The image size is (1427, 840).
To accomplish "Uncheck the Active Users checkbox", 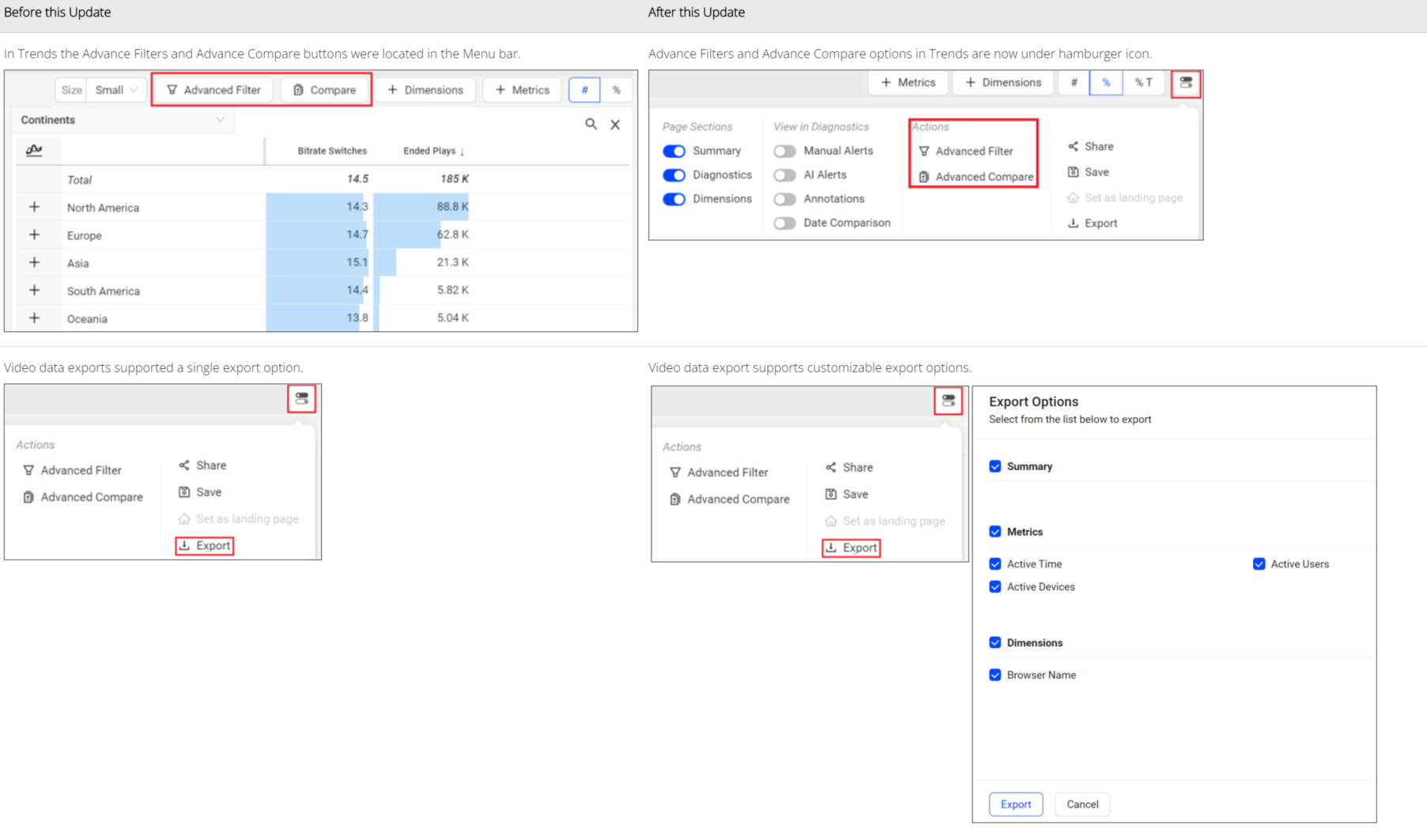I will click(1259, 564).
